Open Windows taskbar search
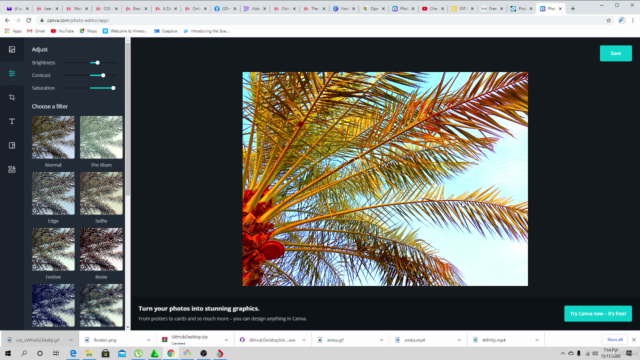The height and width of the screenshot is (360, 640). coord(24,353)
